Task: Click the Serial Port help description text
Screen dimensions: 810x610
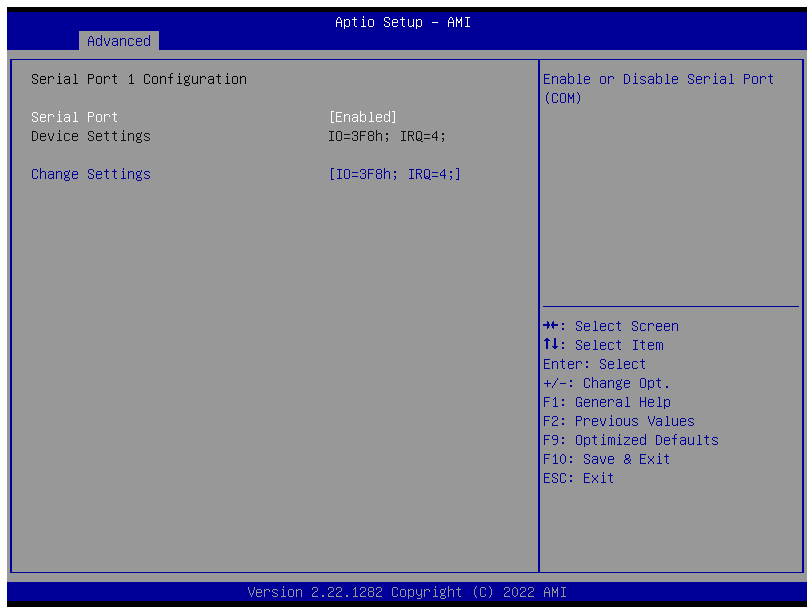Action: (658, 88)
